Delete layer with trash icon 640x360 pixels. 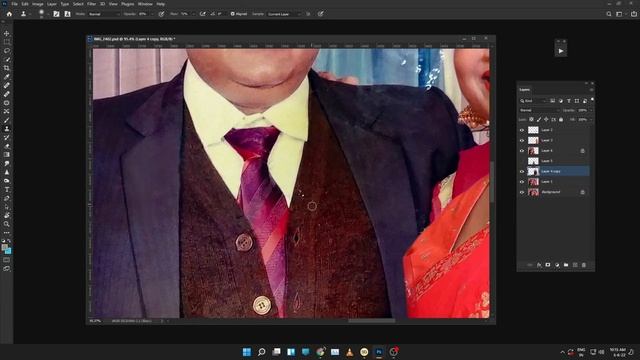[x=584, y=265]
